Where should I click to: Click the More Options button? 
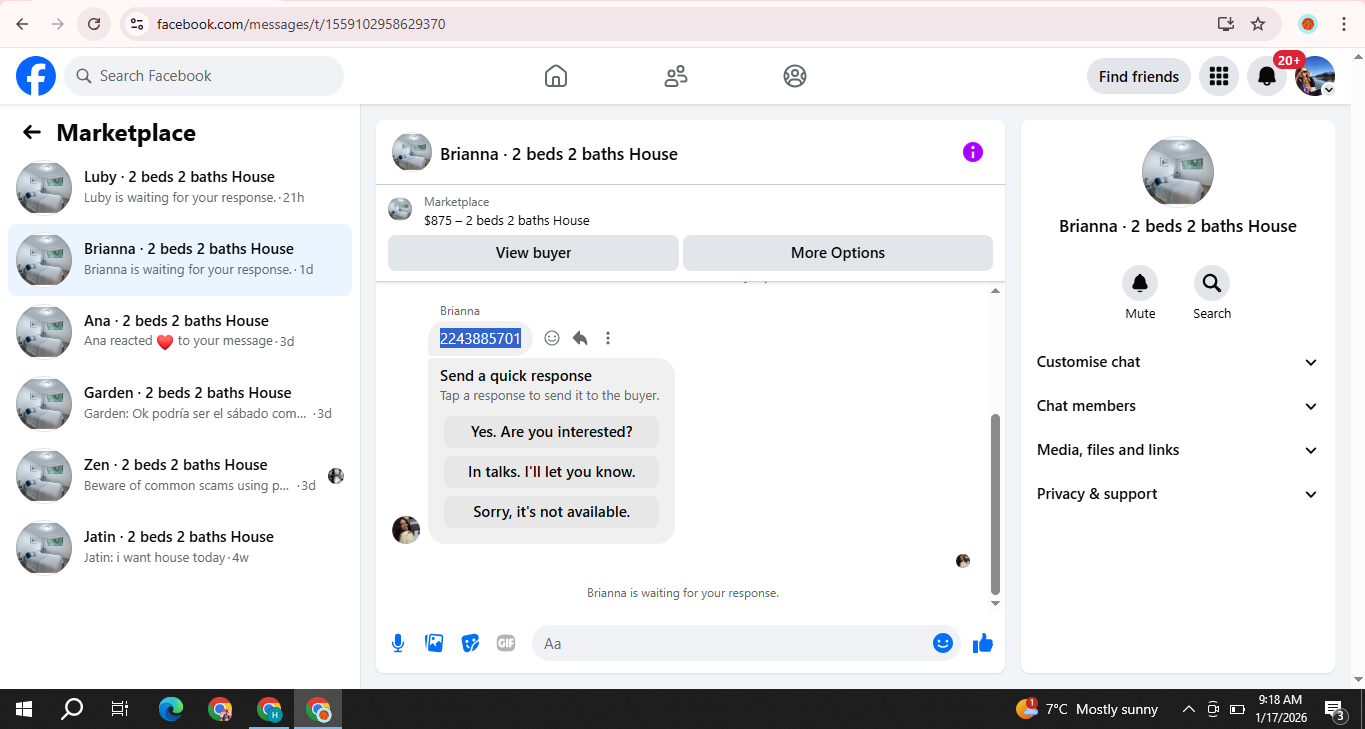pos(838,253)
